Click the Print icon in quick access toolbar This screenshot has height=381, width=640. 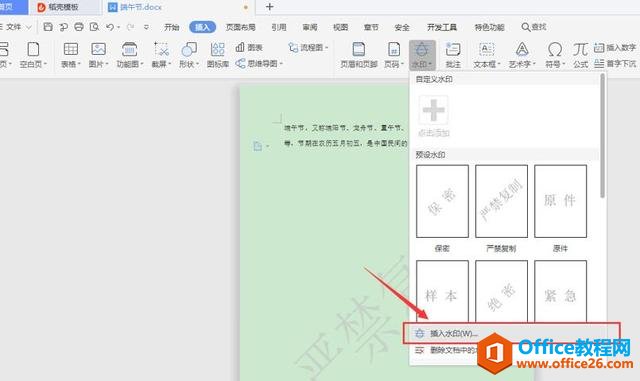pyautogui.click(x=79, y=27)
